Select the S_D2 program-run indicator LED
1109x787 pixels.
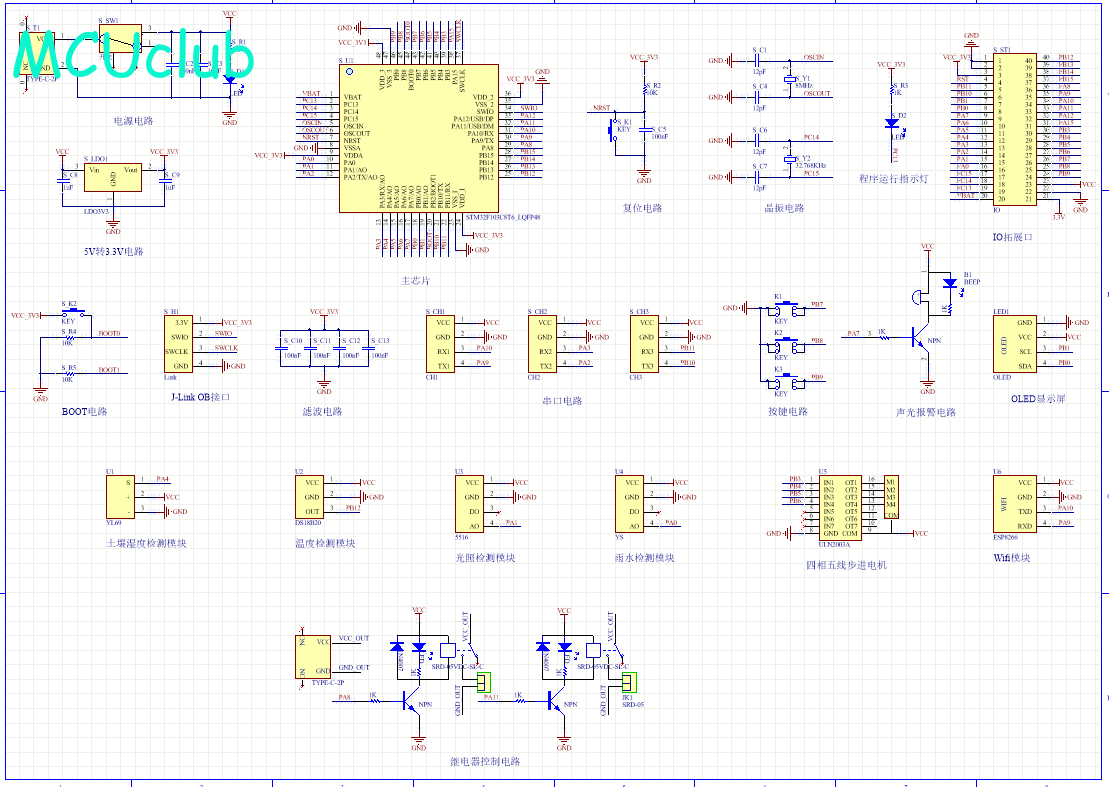click(x=892, y=123)
